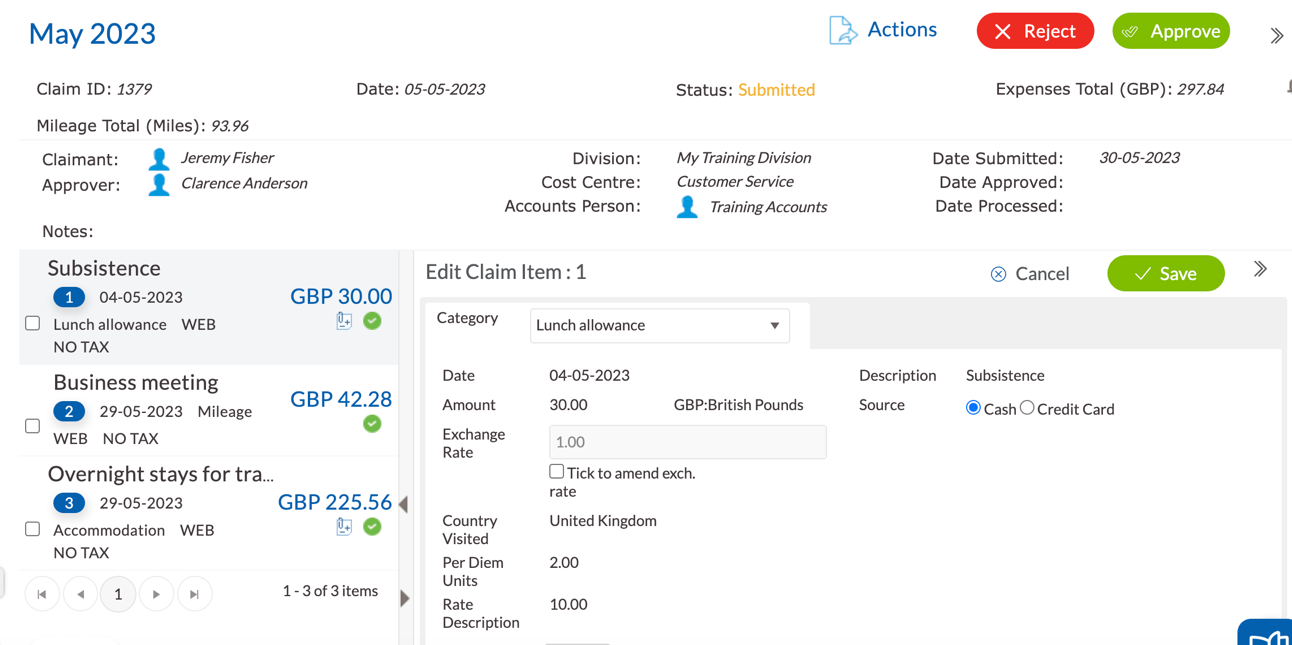Click the Claimant Jeremy Fisher person icon

[x=158, y=159]
